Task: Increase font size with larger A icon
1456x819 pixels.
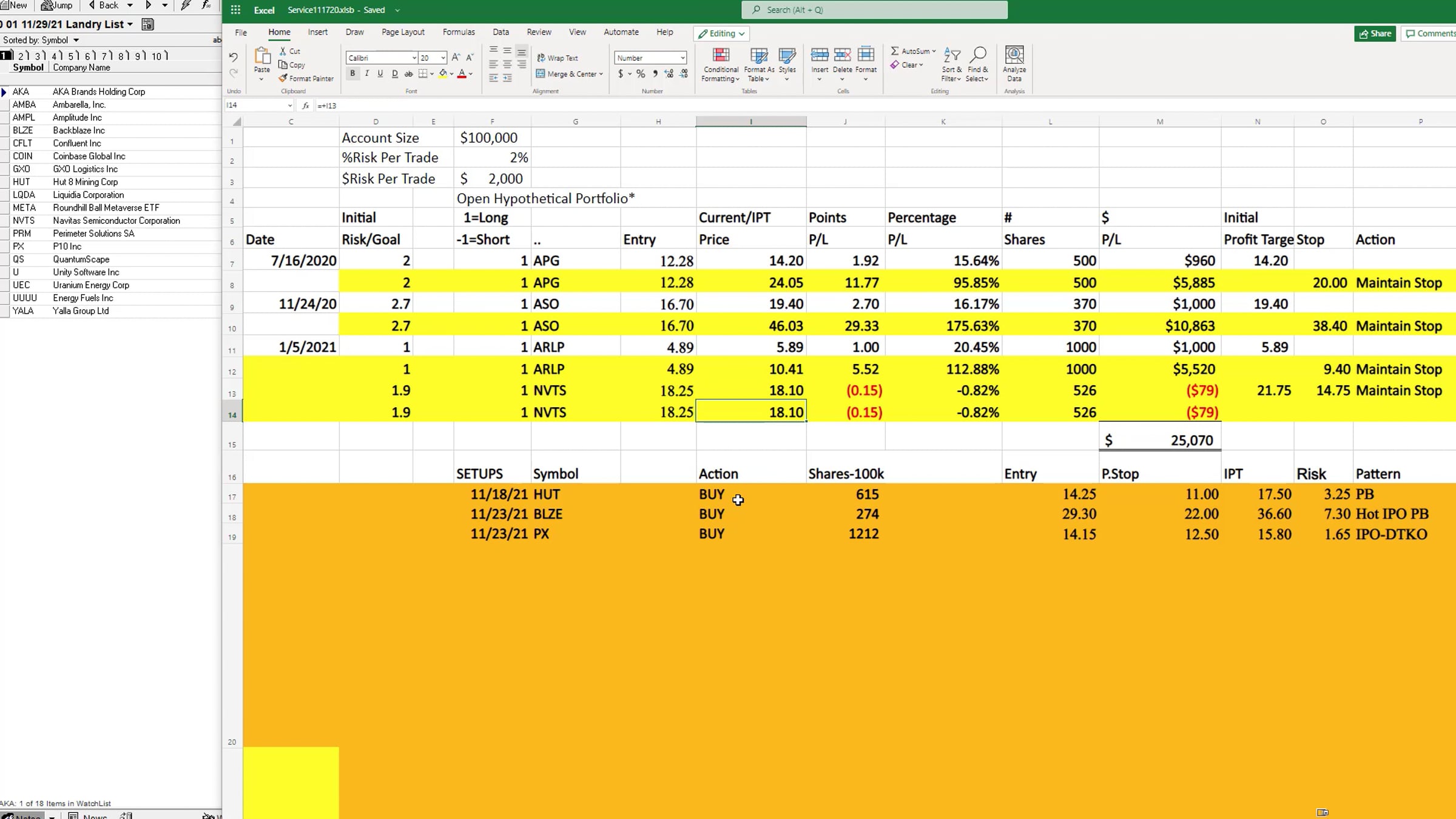Action: (x=456, y=58)
